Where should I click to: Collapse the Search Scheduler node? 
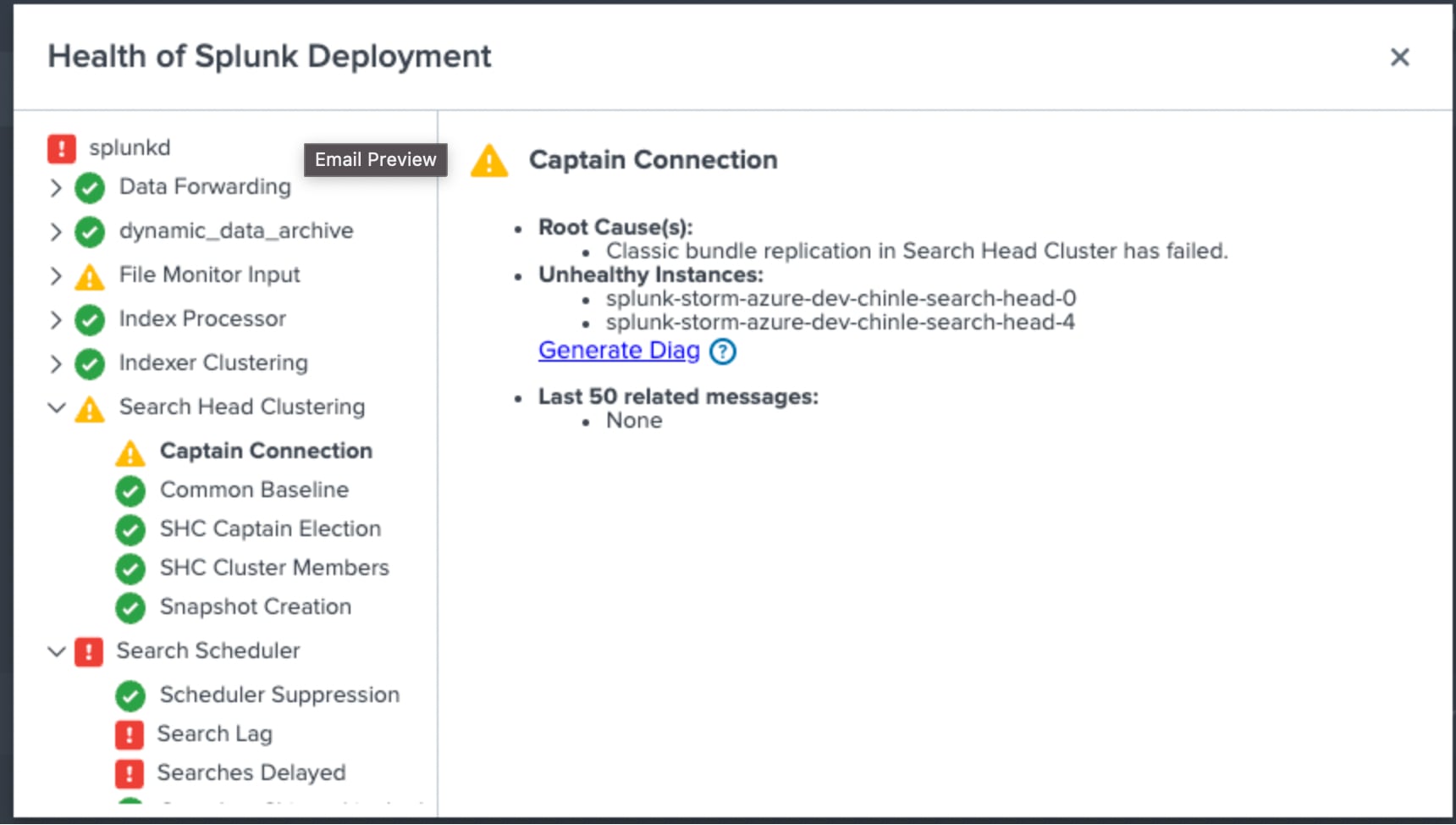pos(57,651)
